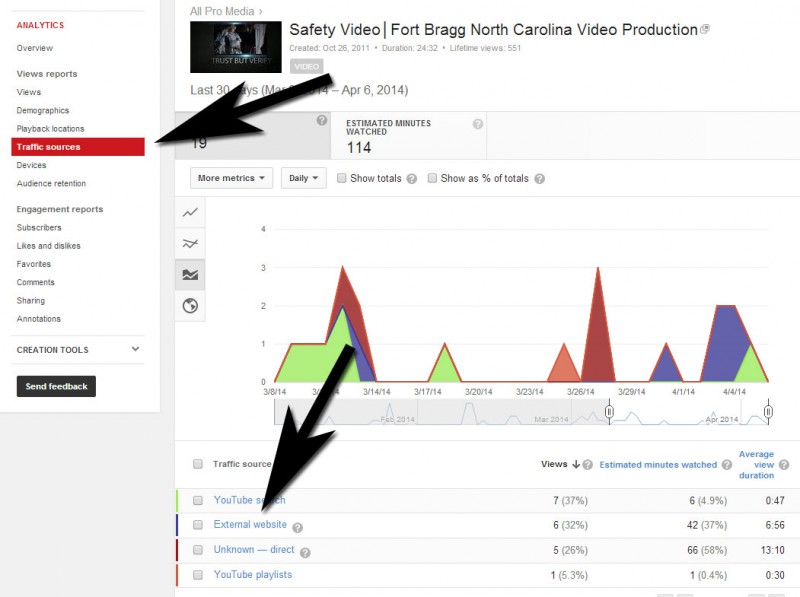Screen dimensions: 800x597
Task: Open the Unknown — direct traffic source link
Action: click(x=254, y=550)
